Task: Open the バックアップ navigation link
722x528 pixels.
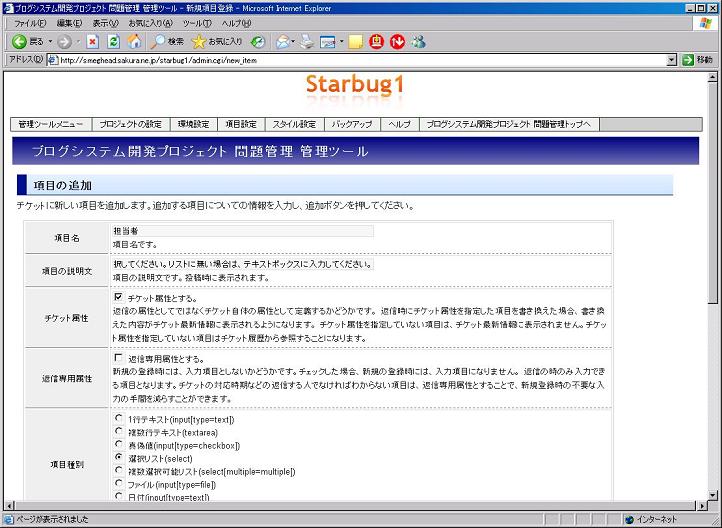Action: click(x=351, y=124)
